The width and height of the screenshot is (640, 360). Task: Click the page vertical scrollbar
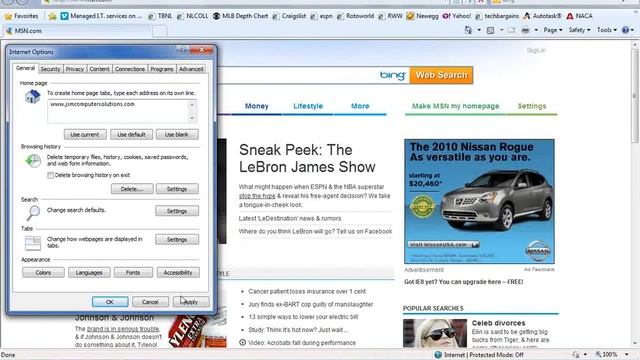coord(634,193)
